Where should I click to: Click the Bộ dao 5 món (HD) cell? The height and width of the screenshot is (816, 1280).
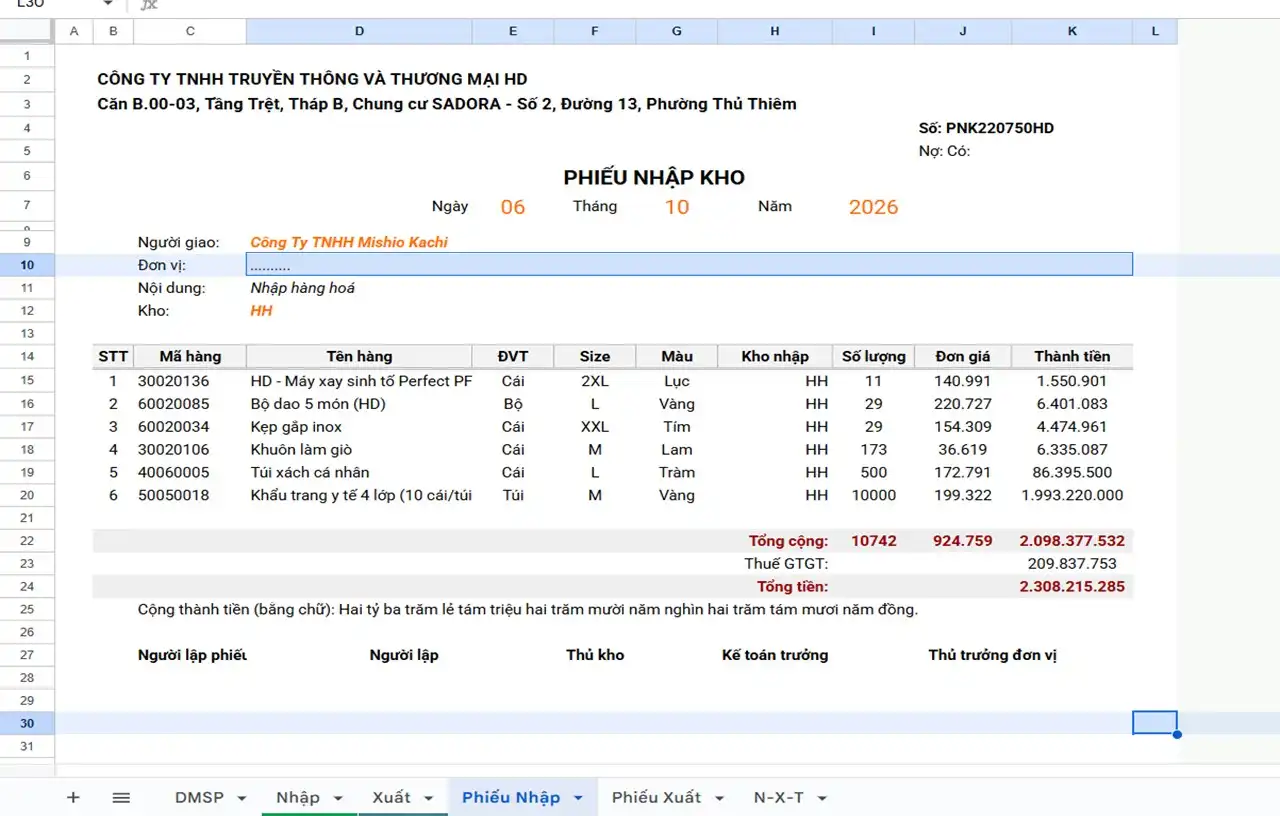[318, 404]
